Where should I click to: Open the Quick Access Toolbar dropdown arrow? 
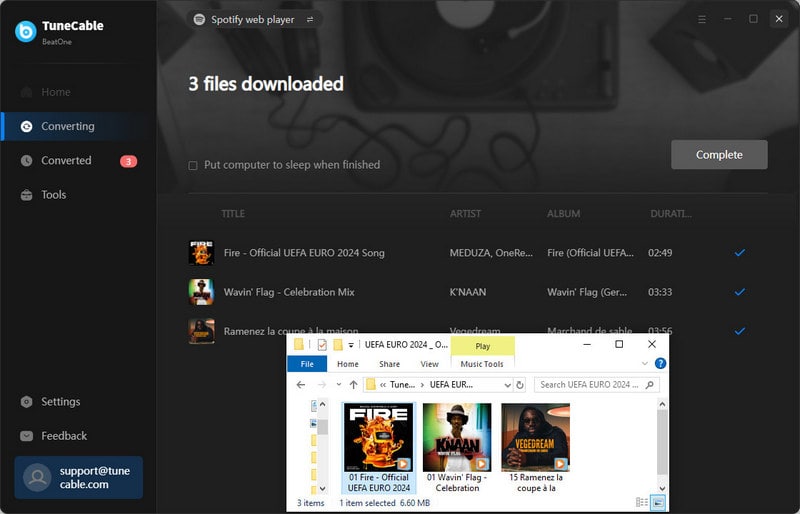[x=351, y=345]
